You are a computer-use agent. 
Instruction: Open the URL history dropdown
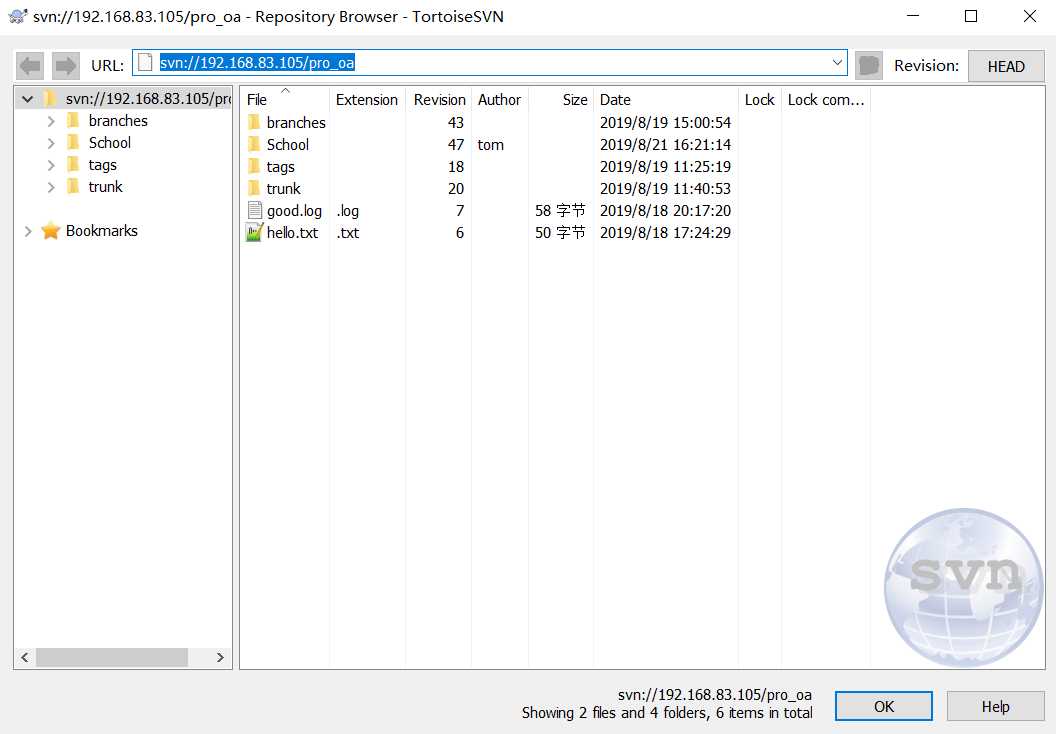[x=837, y=63]
